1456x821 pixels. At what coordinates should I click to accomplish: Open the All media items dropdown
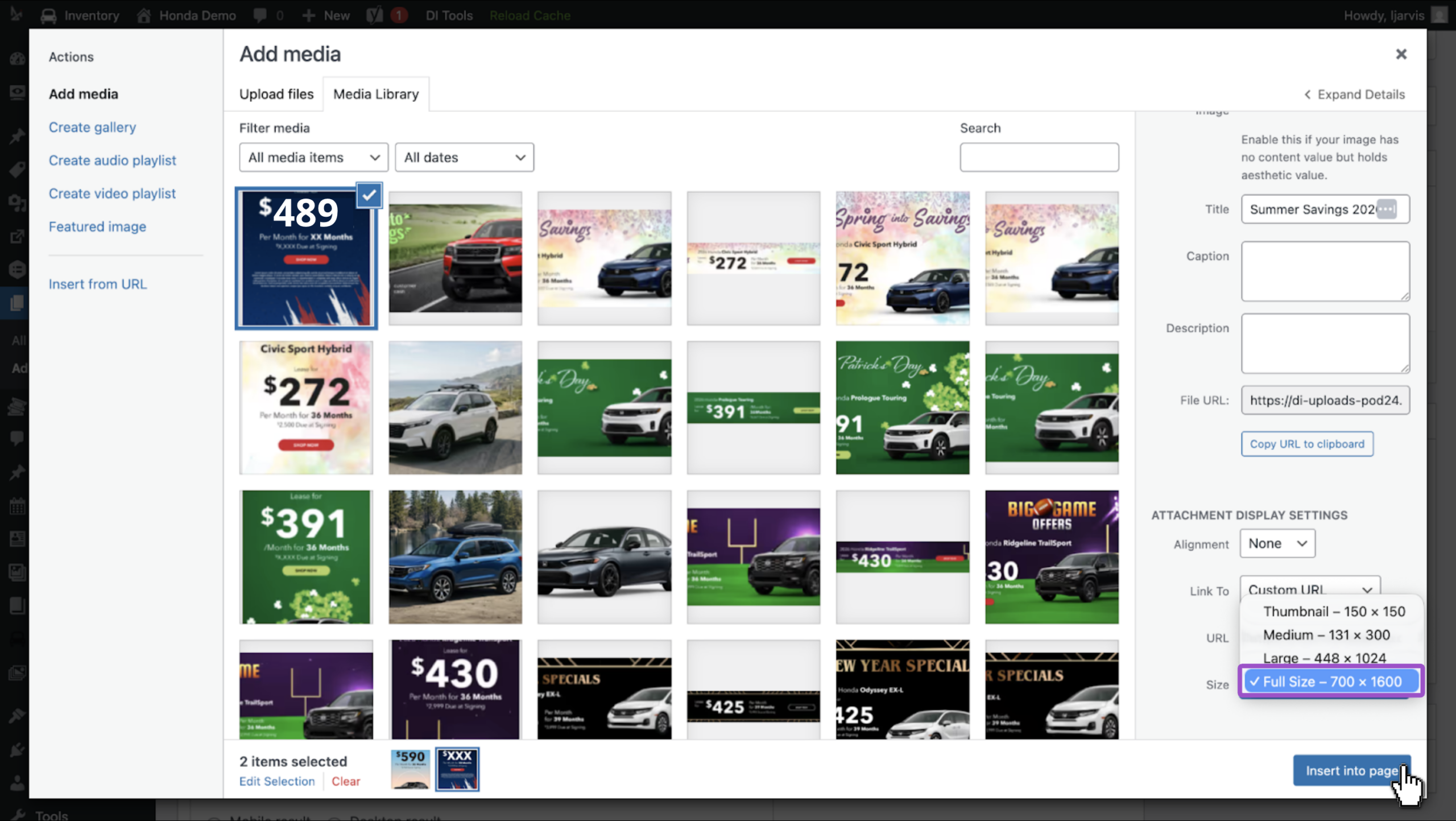(x=313, y=158)
